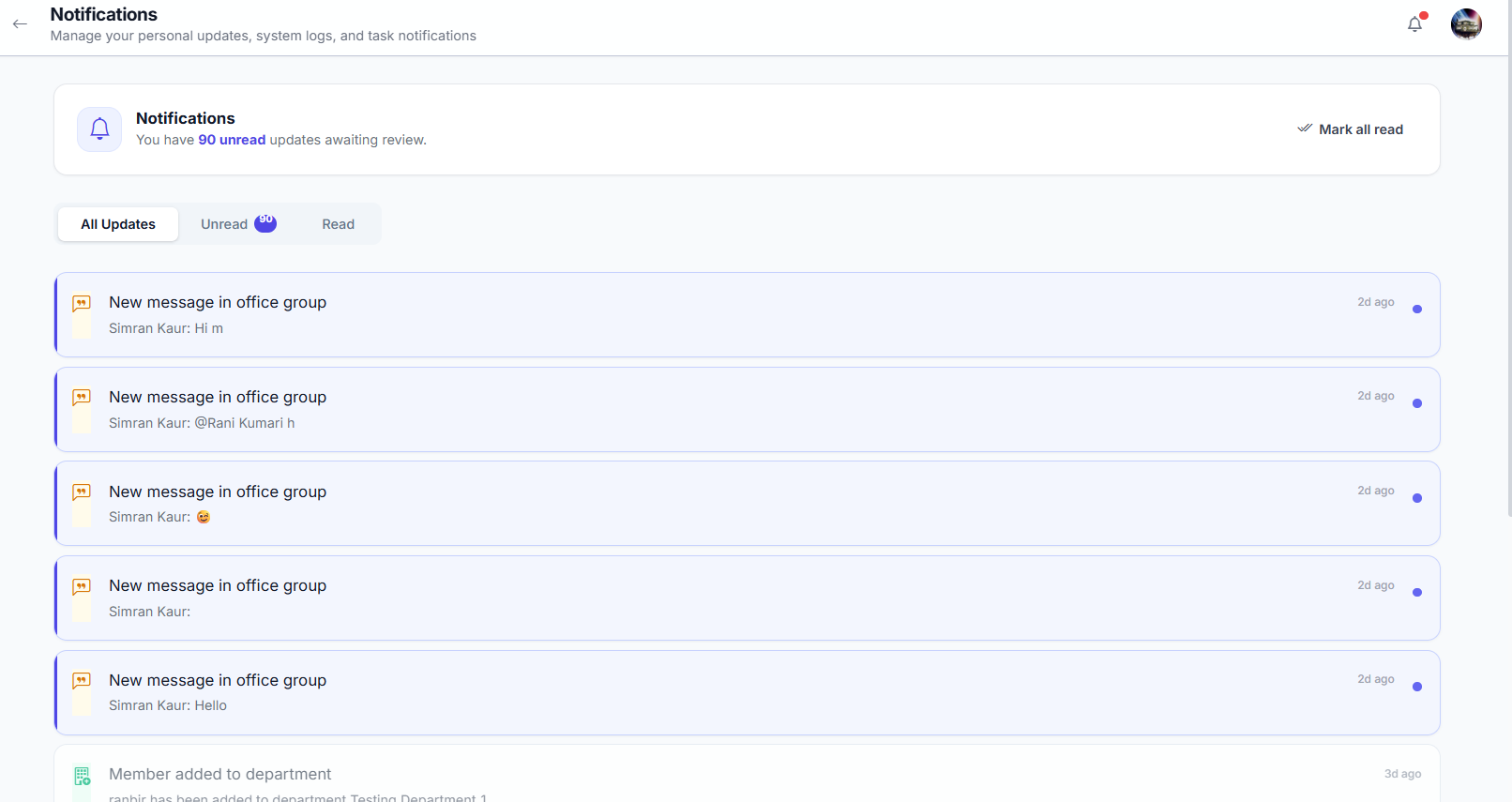Click the department icon for "Member added to department"
Image resolution: width=1512 pixels, height=802 pixels.
(x=82, y=776)
